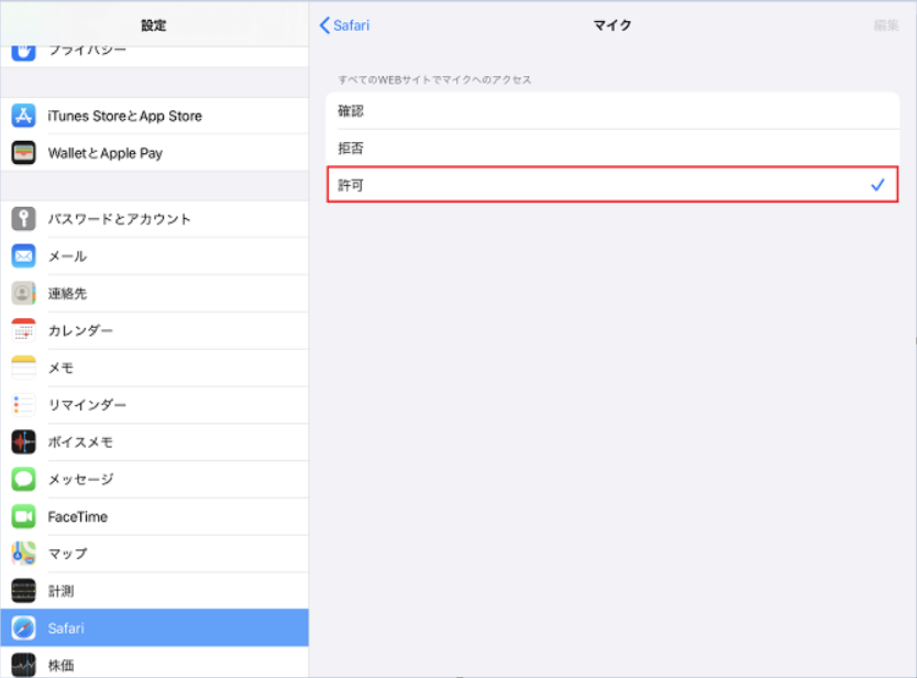Select 拒否 to deny microphone access
917x678 pixels.
[x=612, y=148]
